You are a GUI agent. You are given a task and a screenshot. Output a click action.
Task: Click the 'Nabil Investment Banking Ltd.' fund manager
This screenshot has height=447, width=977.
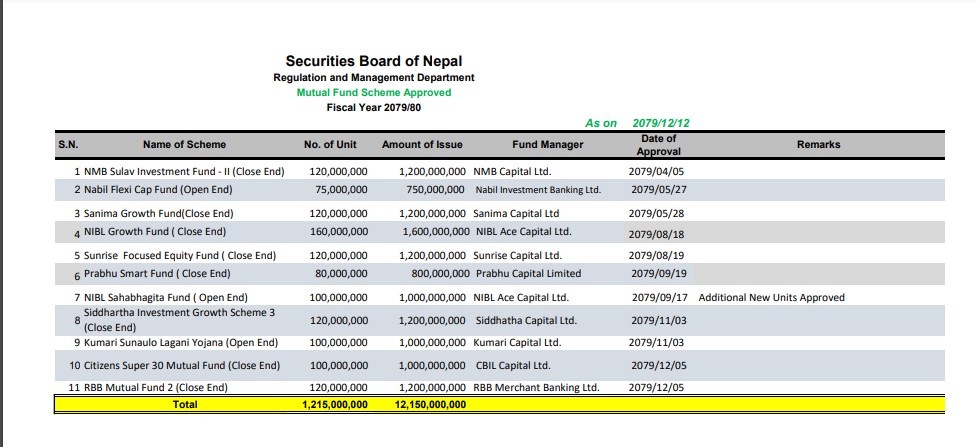click(537, 190)
